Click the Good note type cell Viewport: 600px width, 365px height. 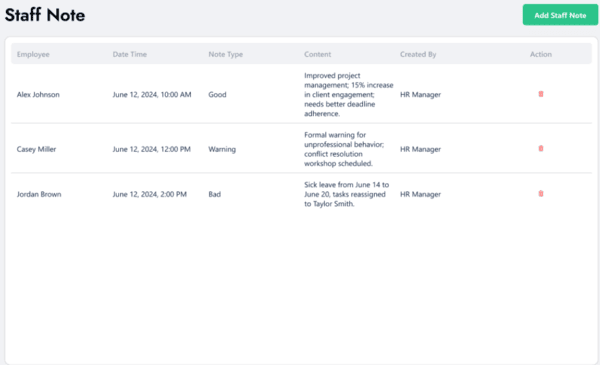[x=217, y=95]
